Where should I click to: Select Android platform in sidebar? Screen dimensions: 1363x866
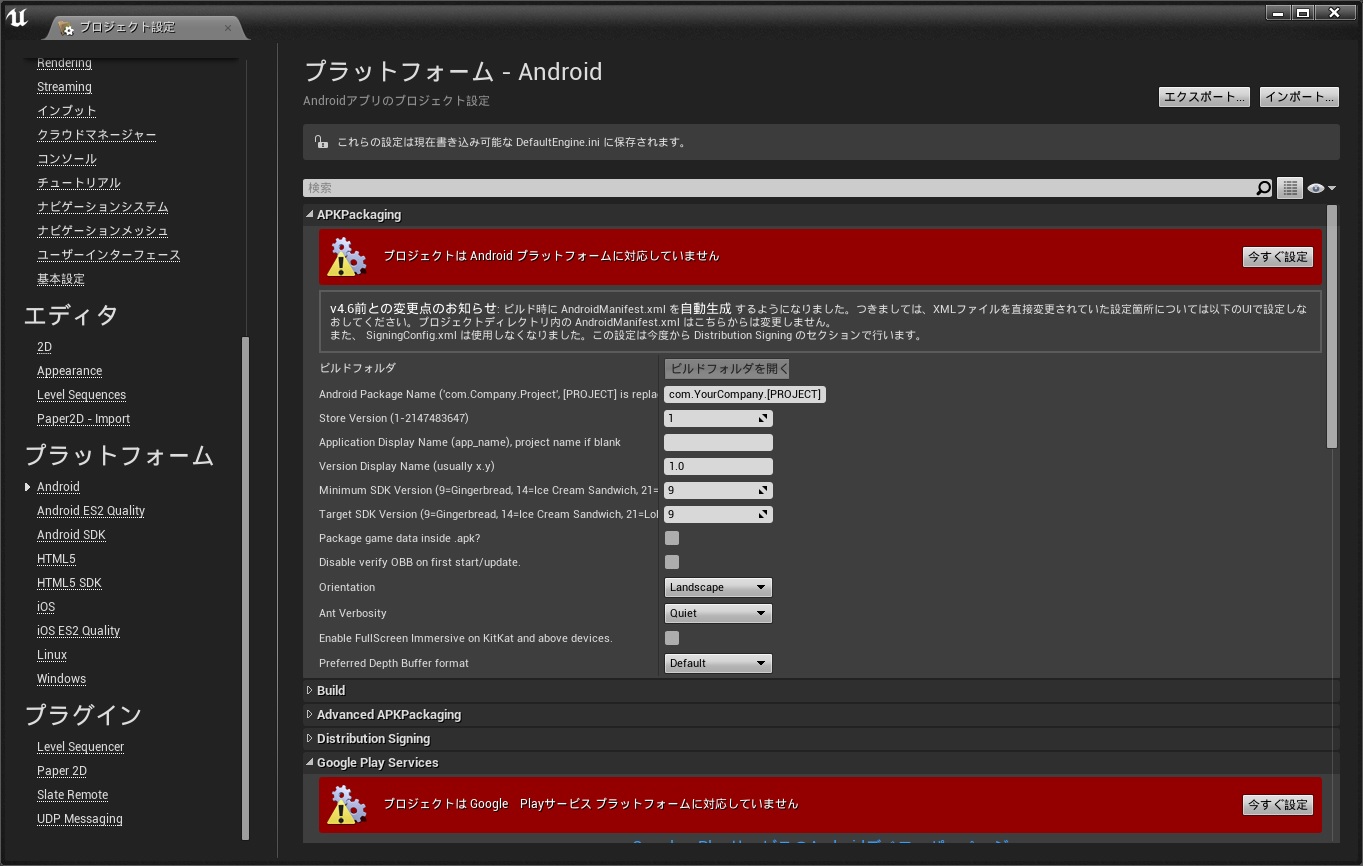(x=58, y=487)
